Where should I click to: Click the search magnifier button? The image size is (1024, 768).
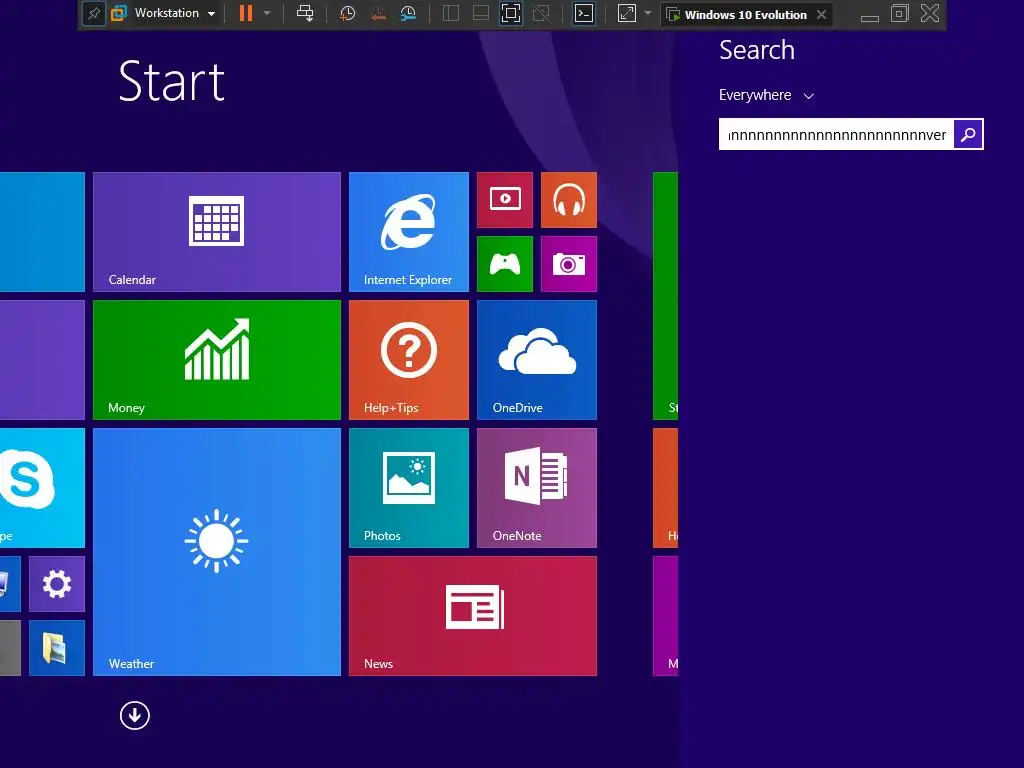tap(968, 135)
